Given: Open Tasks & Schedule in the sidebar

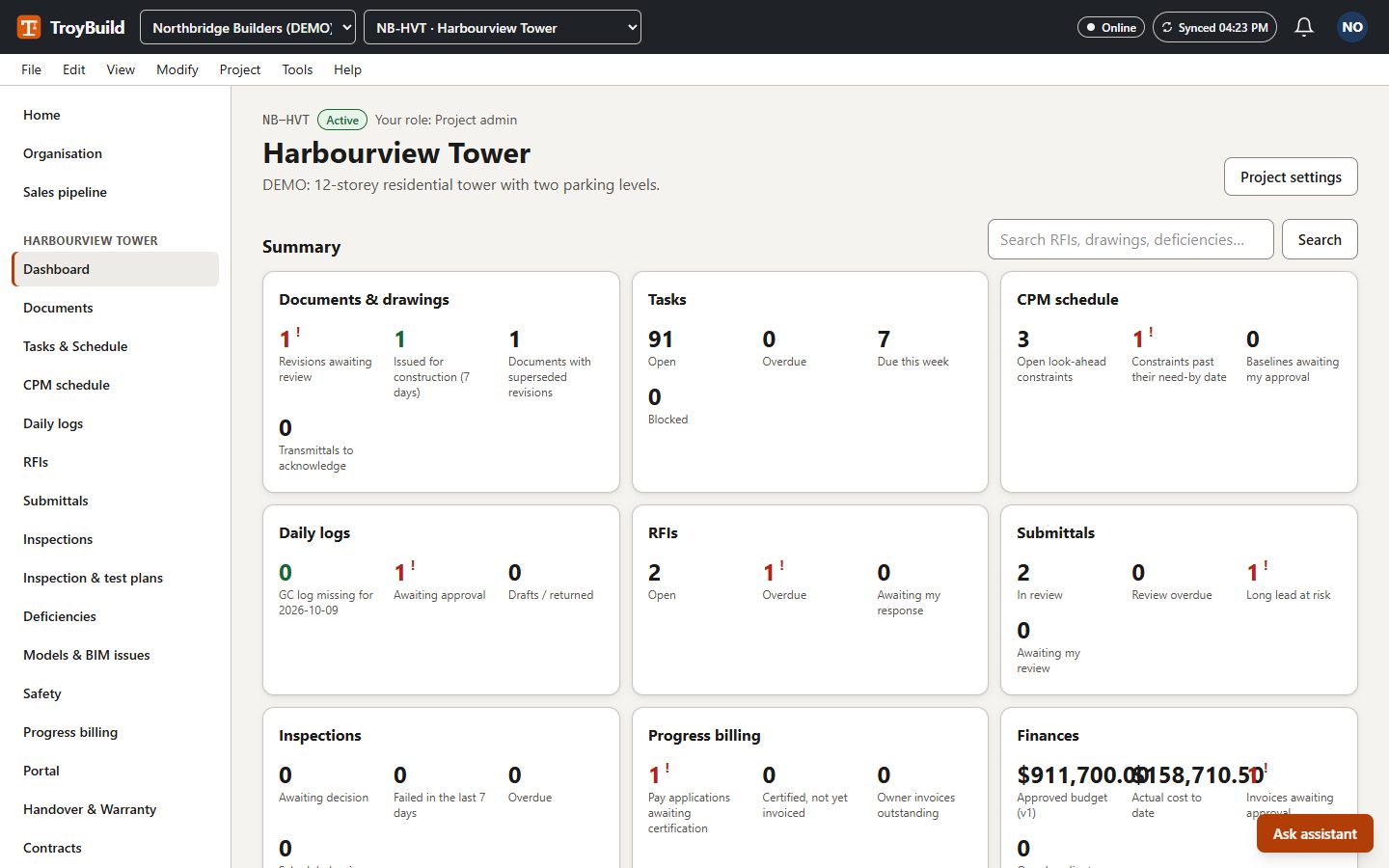Looking at the screenshot, I should coord(116,346).
